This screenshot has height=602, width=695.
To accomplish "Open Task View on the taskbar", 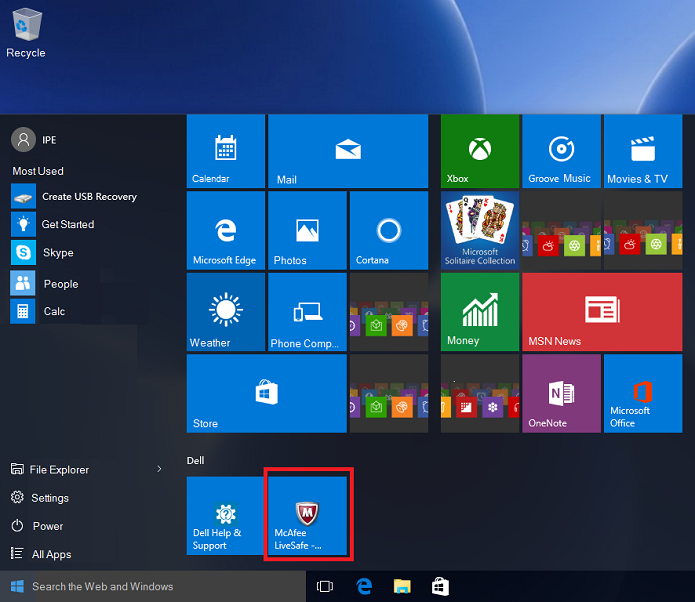I will click(324, 586).
